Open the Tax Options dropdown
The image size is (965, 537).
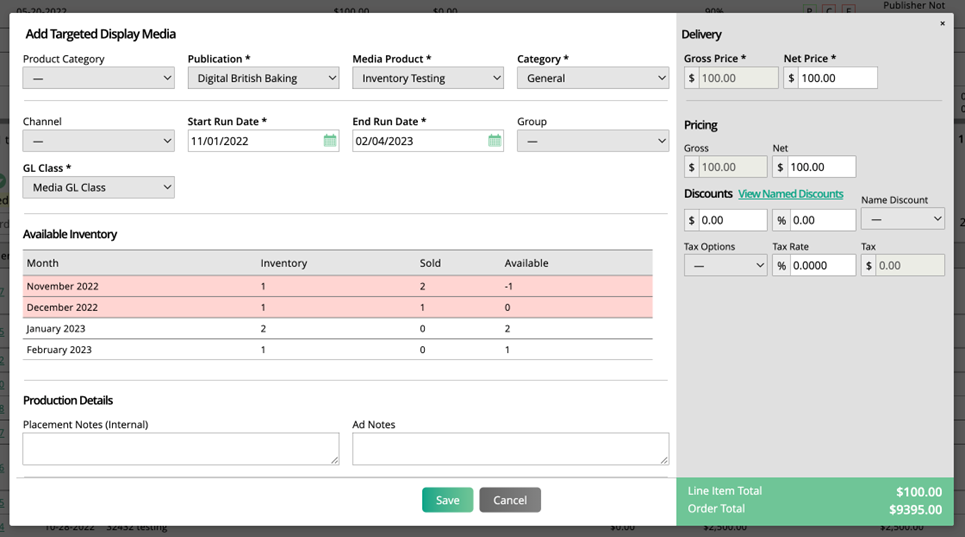click(725, 265)
